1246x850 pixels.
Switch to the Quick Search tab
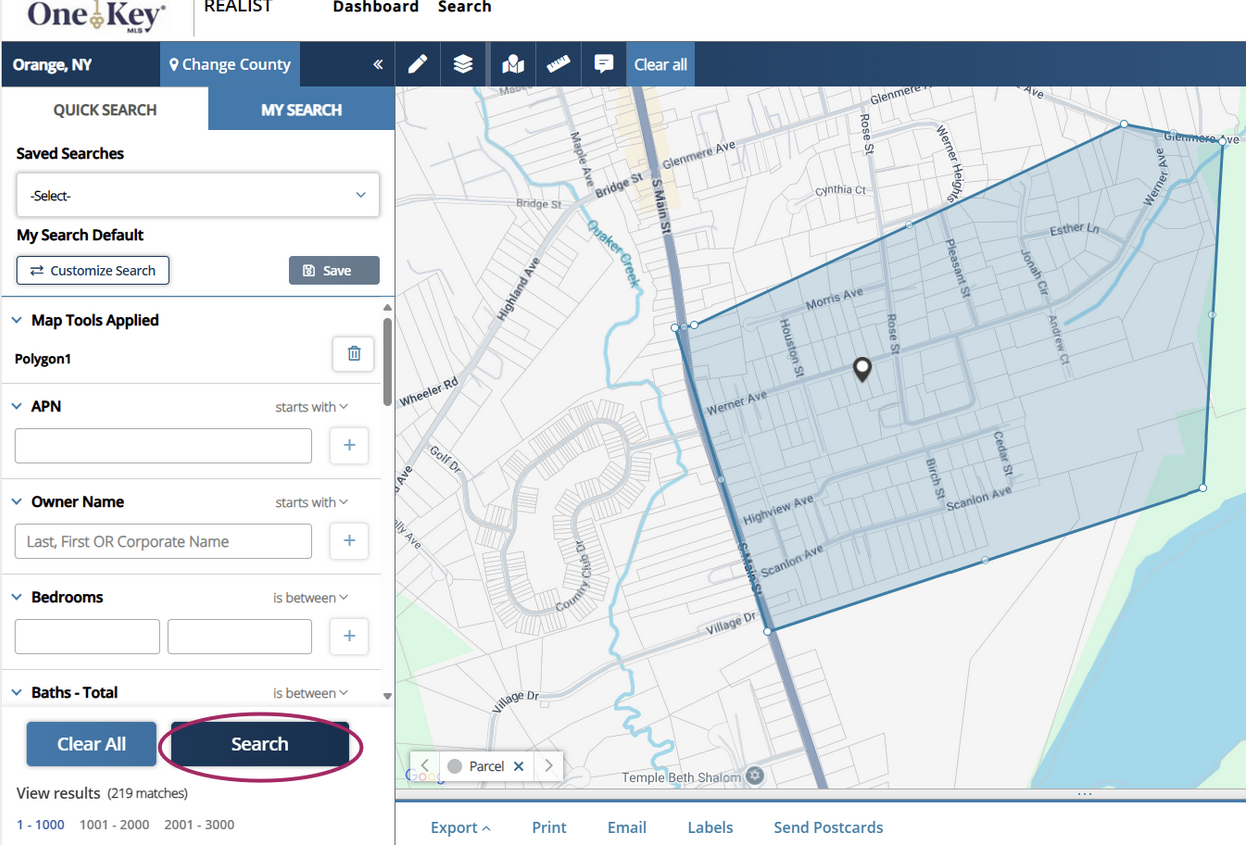pyautogui.click(x=105, y=110)
